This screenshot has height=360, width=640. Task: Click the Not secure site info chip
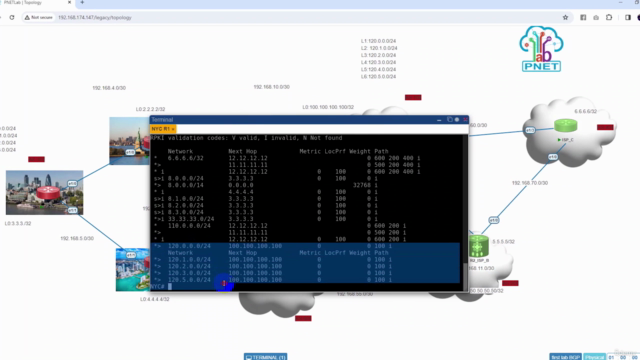pos(39,18)
